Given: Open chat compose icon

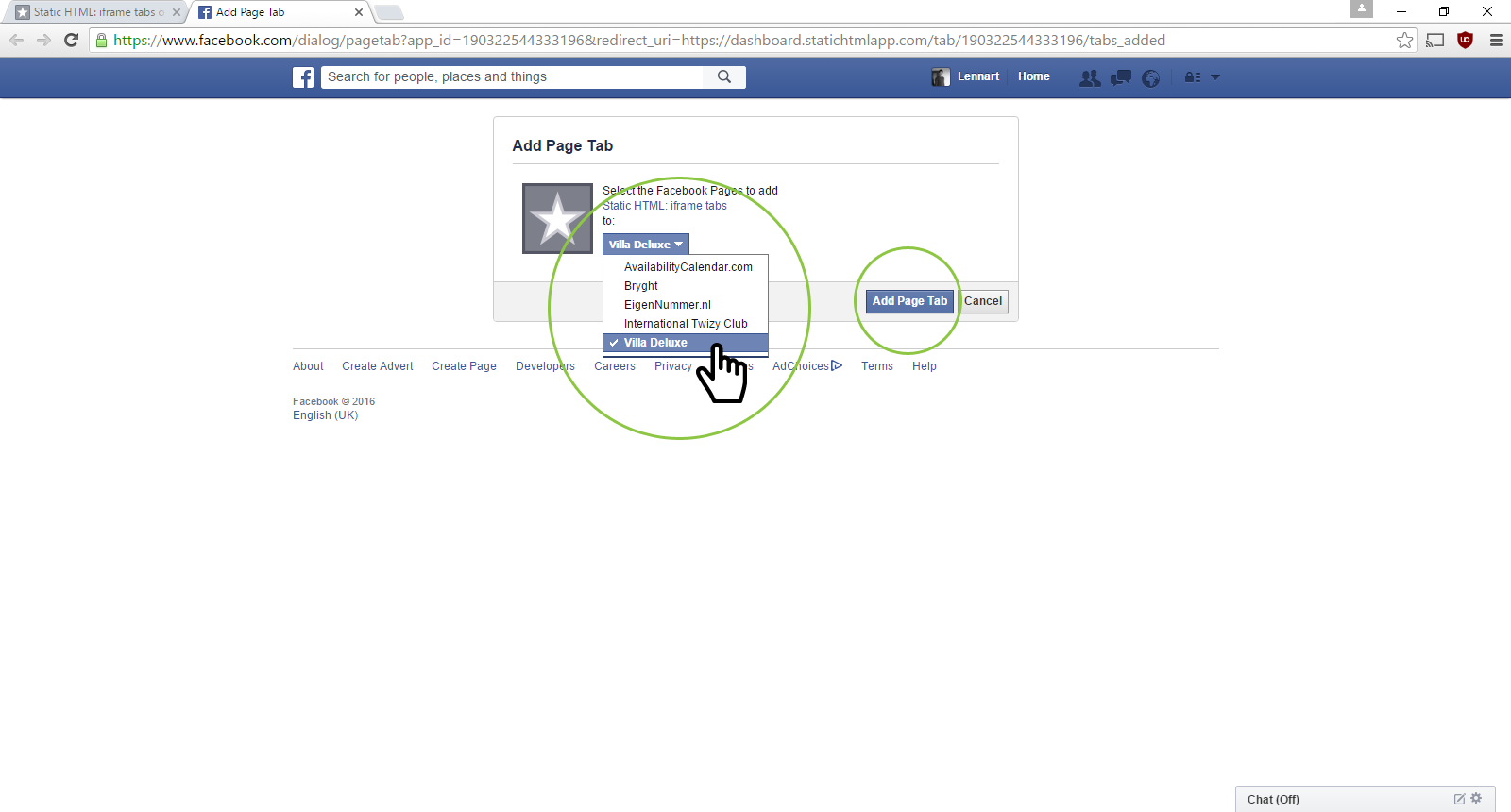Looking at the screenshot, I should click(x=1459, y=799).
